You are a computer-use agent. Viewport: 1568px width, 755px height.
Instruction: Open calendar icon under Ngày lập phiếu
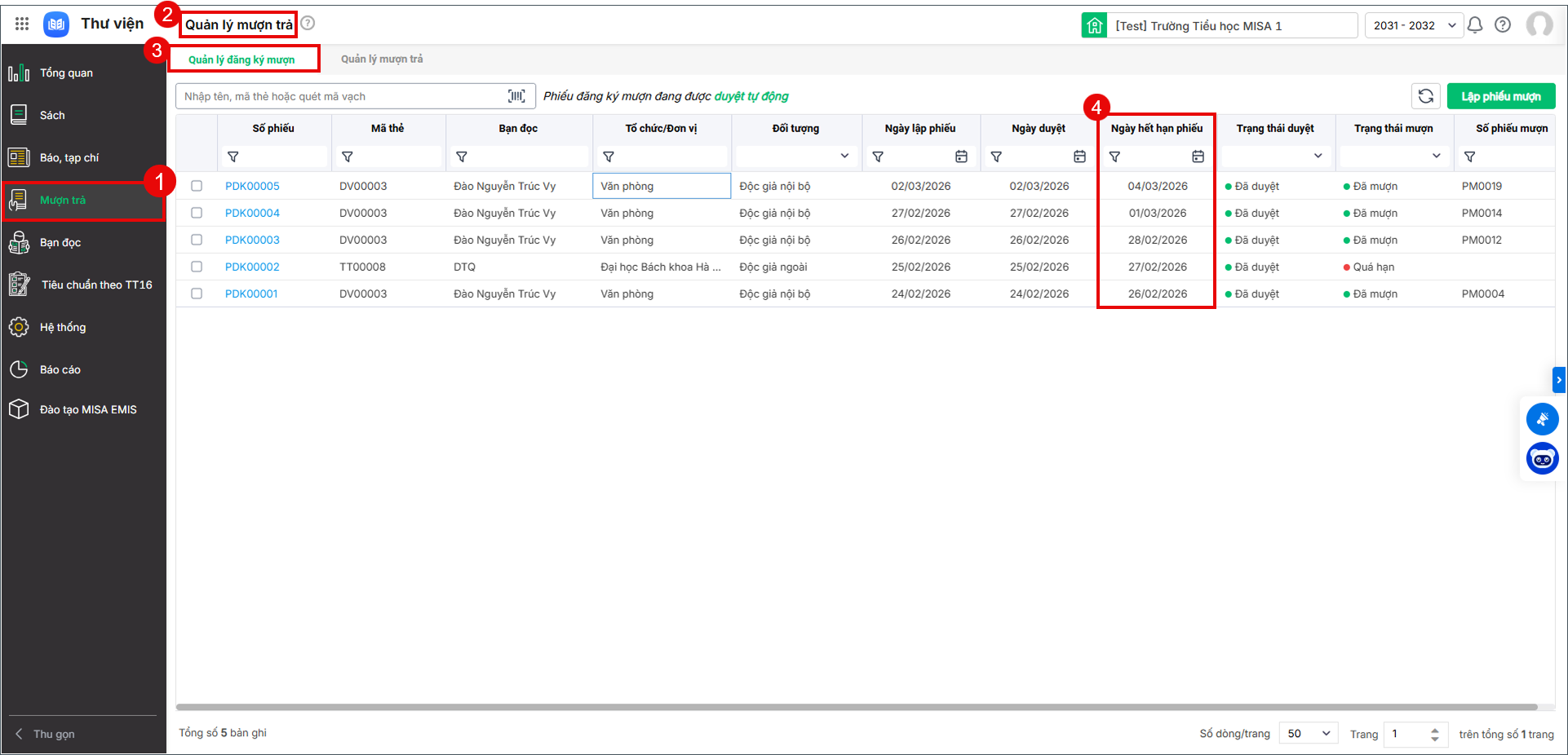coord(962,157)
